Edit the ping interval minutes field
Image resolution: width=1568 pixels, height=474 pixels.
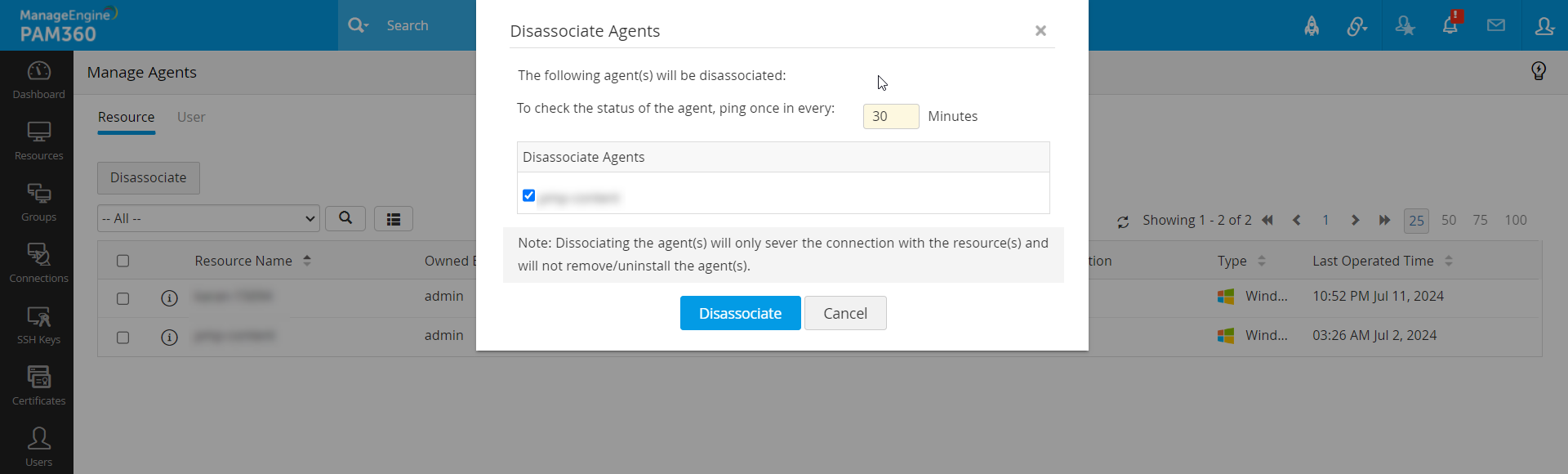click(890, 116)
